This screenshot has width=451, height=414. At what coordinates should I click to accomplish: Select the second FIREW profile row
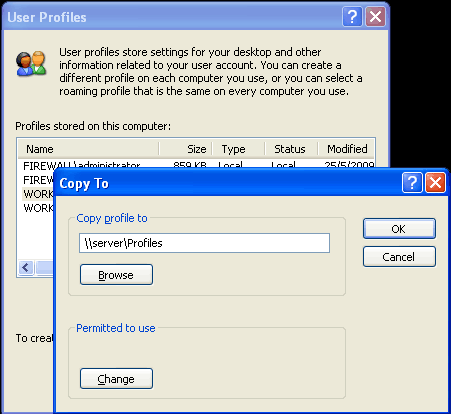pyautogui.click(x=37, y=180)
